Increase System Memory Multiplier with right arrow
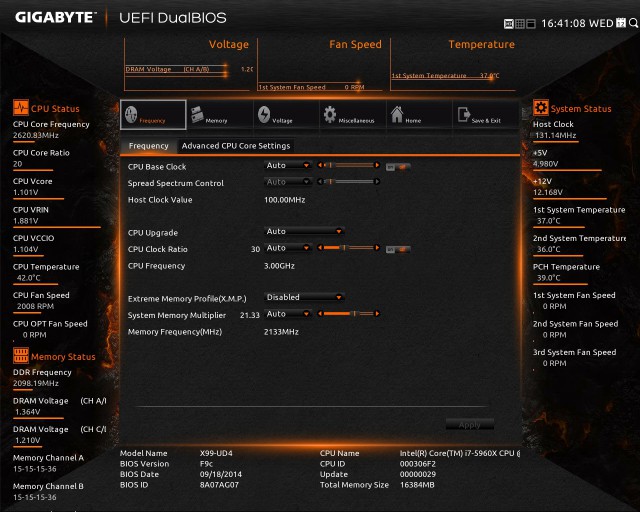The height and width of the screenshot is (512, 640). (x=377, y=314)
